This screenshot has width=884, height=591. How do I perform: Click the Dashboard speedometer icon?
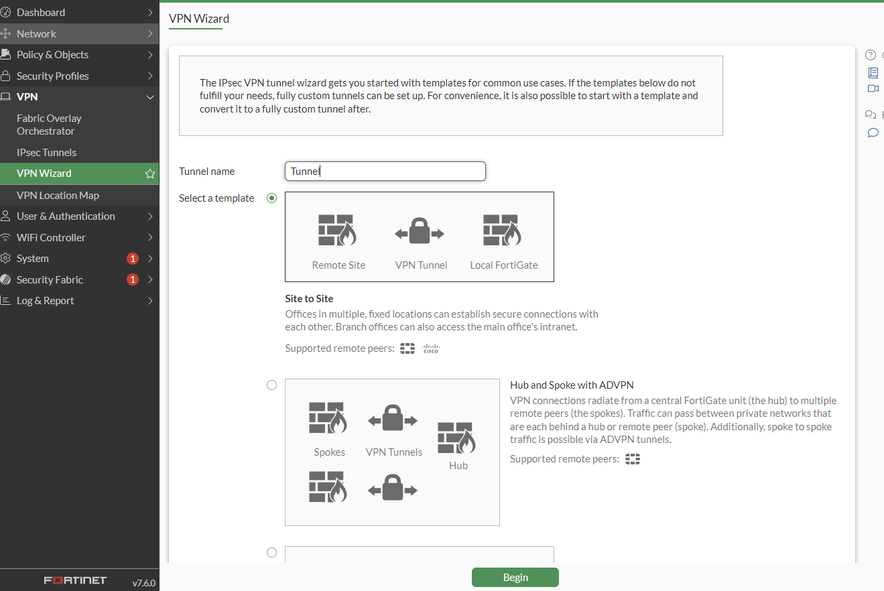click(x=6, y=12)
